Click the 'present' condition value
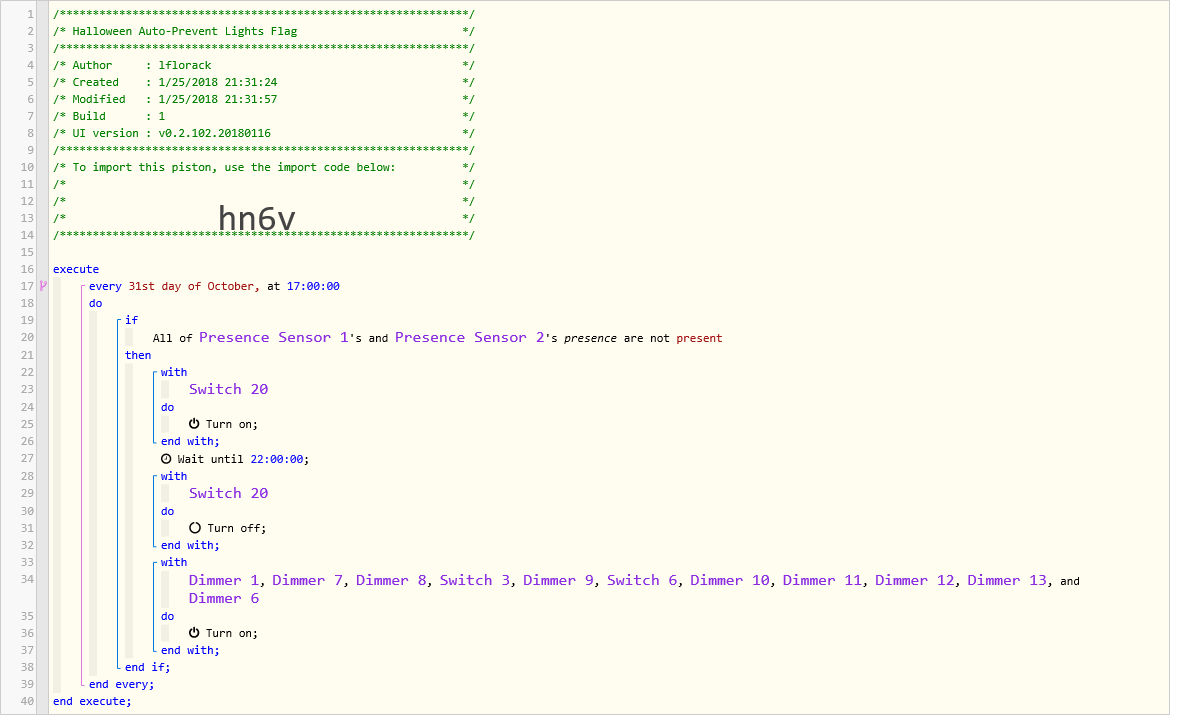 click(x=699, y=339)
